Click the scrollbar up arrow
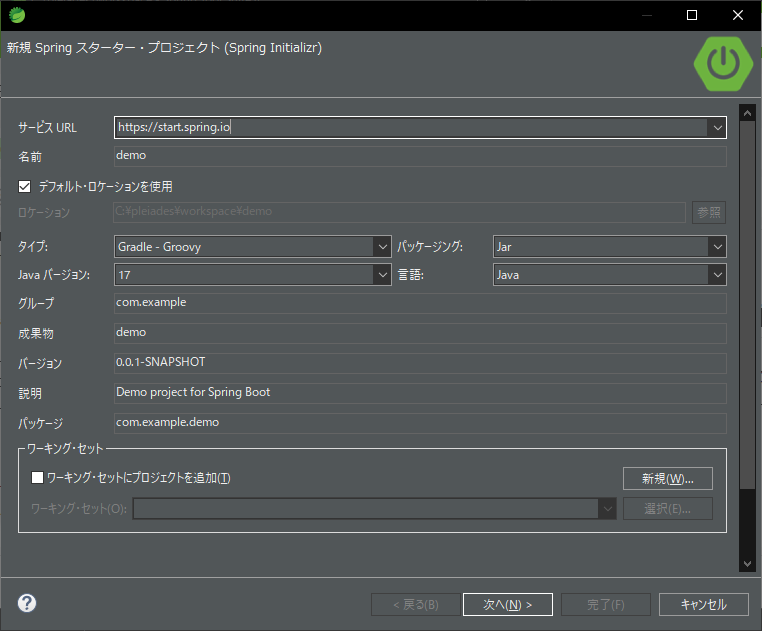The image size is (762, 631). pos(747,113)
